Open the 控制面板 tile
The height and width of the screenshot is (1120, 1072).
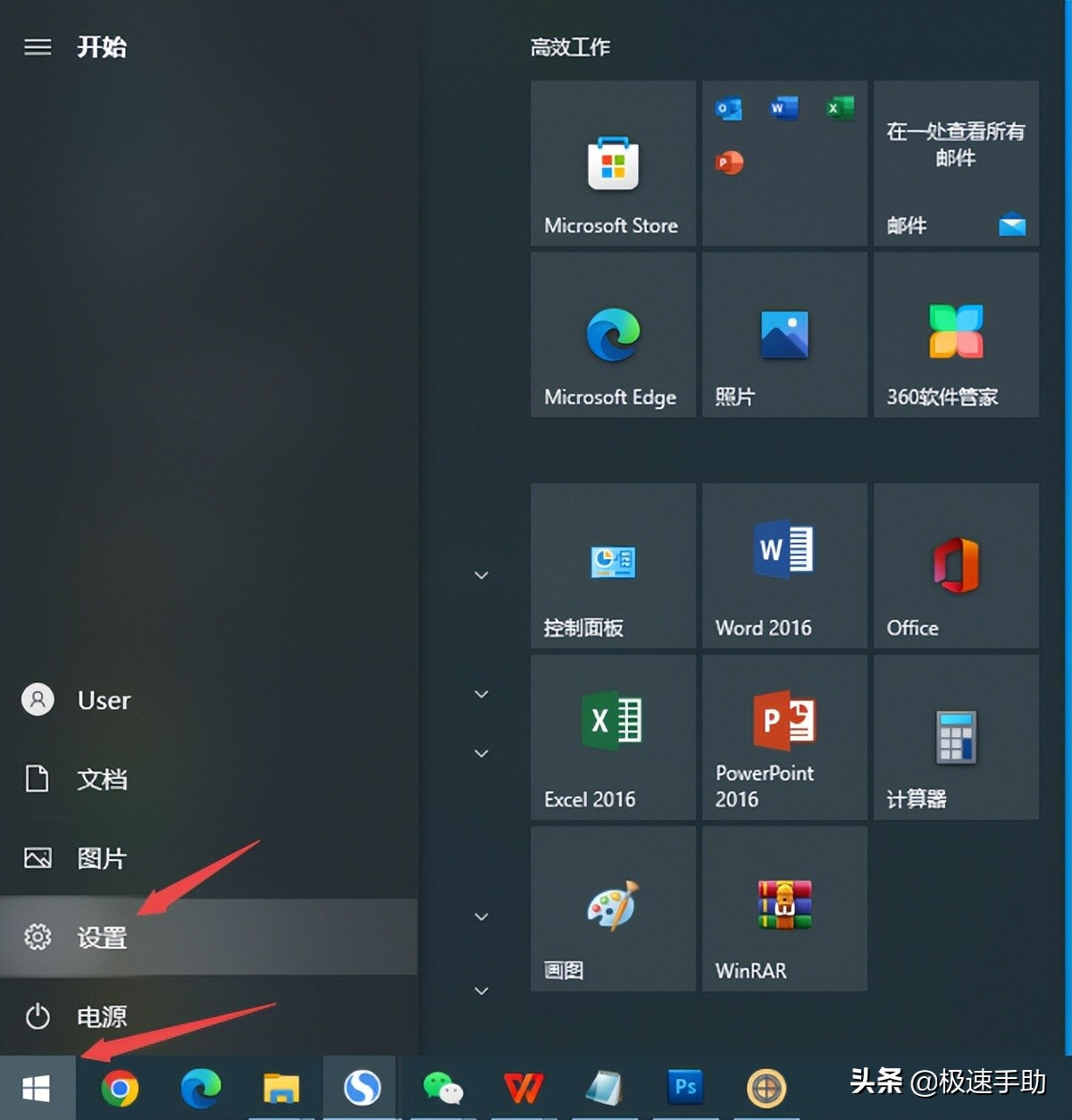pyautogui.click(x=613, y=565)
